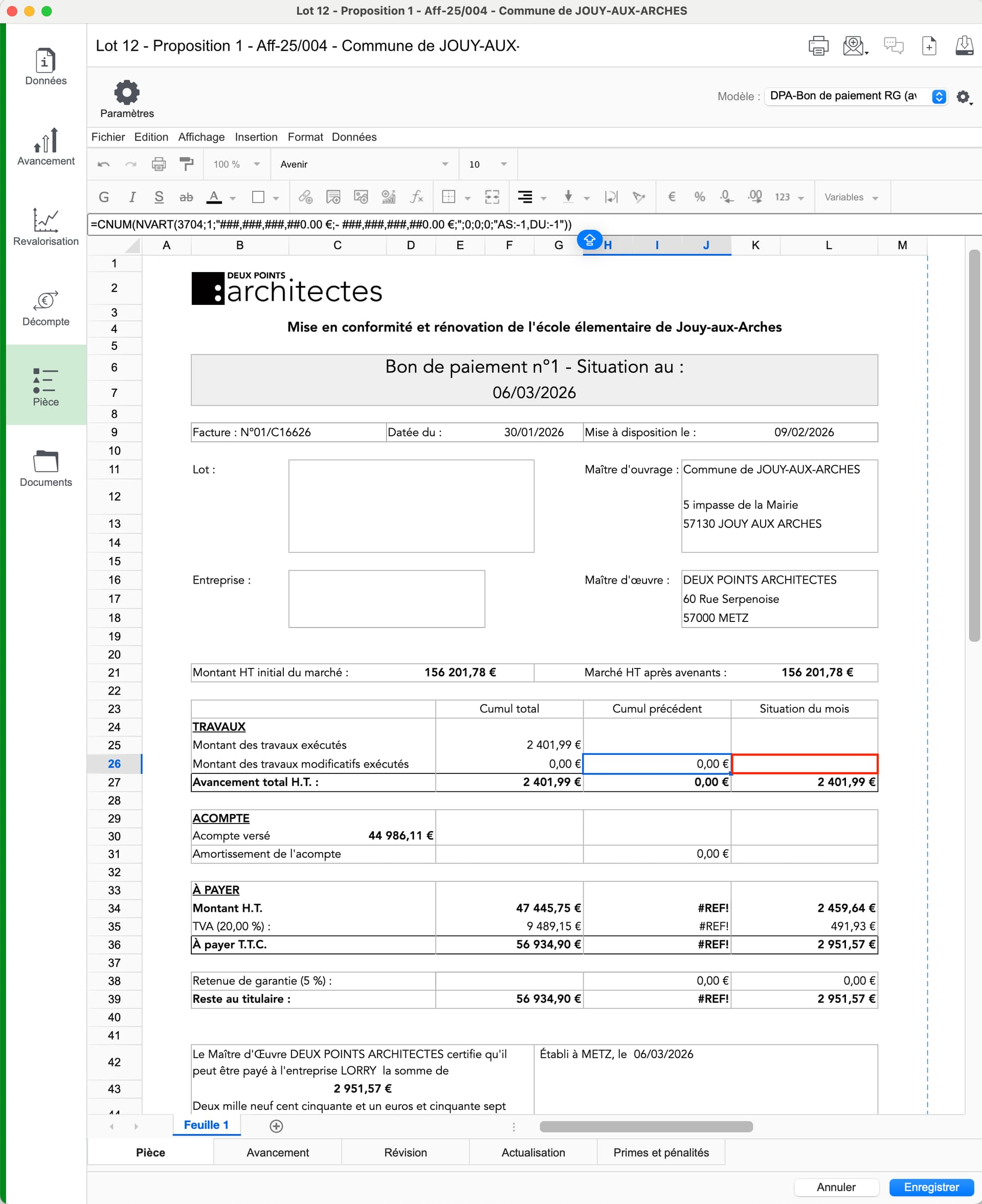This screenshot has height=1204, width=982.
Task: Expand the Avenir font dropdown
Action: pyautogui.click(x=444, y=164)
